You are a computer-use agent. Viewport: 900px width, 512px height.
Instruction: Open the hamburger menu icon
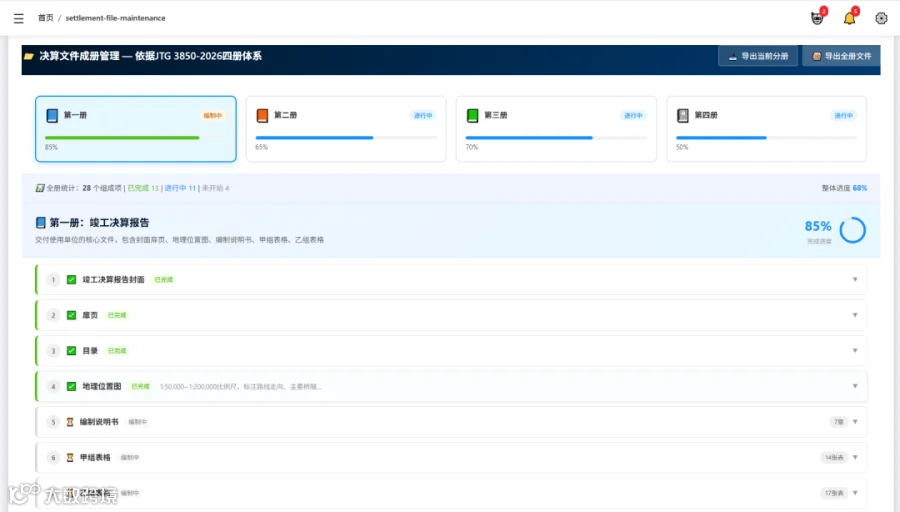tap(18, 18)
